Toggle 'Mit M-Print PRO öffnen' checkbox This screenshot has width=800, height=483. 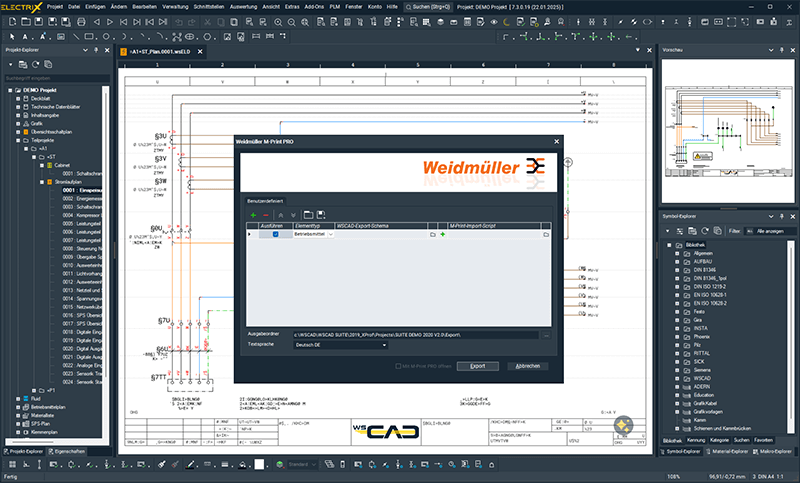click(398, 366)
